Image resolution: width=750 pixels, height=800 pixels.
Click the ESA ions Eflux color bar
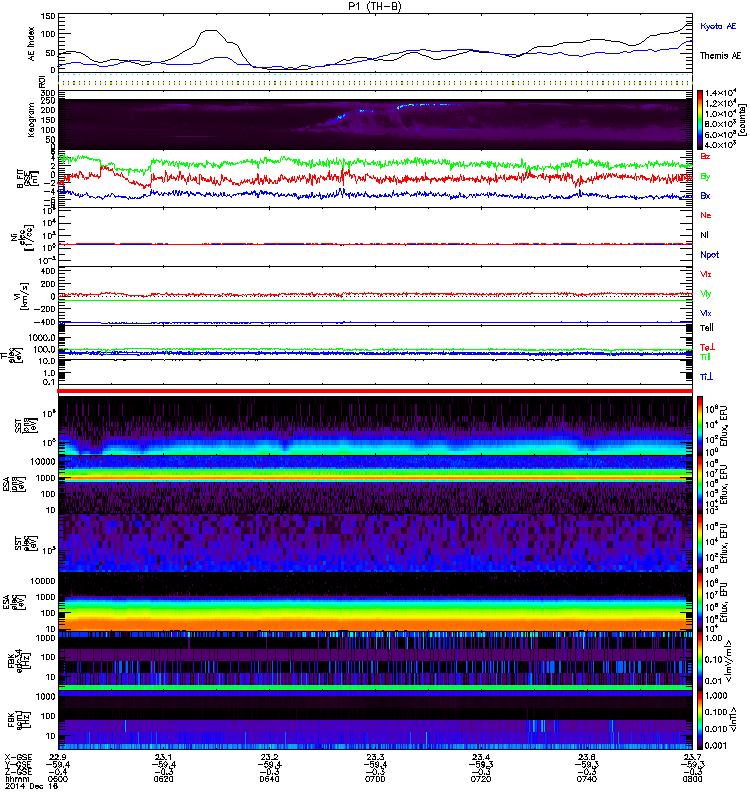(700, 484)
